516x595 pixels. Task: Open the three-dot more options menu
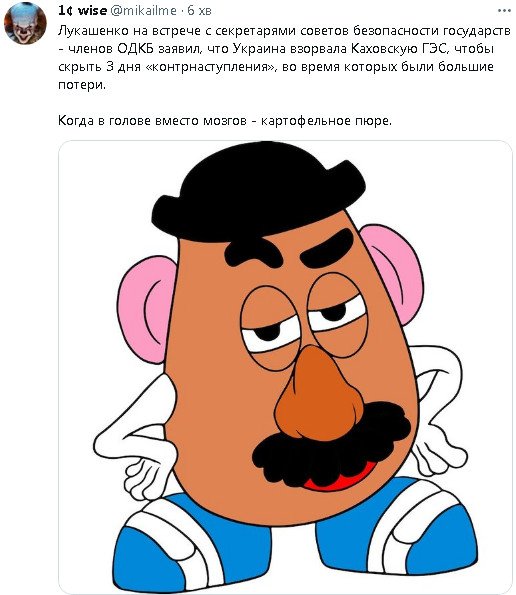coord(504,11)
